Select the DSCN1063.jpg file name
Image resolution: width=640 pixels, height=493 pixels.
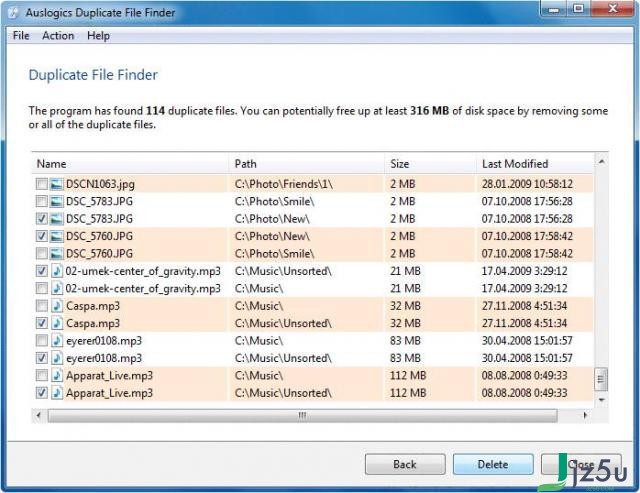(x=100, y=184)
